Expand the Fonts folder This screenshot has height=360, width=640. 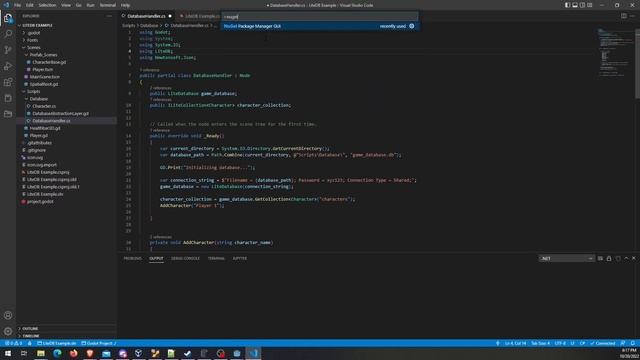[33, 40]
